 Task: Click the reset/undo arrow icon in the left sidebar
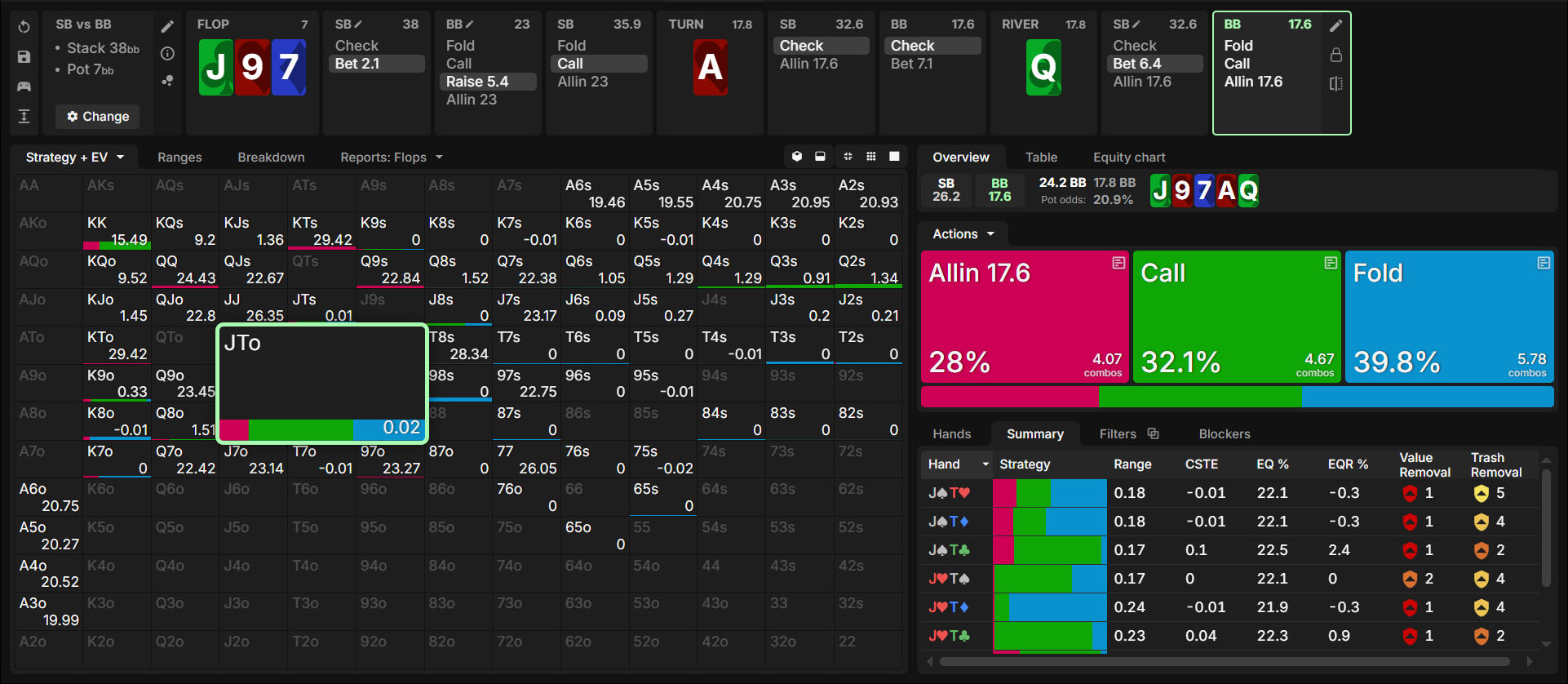click(x=24, y=27)
